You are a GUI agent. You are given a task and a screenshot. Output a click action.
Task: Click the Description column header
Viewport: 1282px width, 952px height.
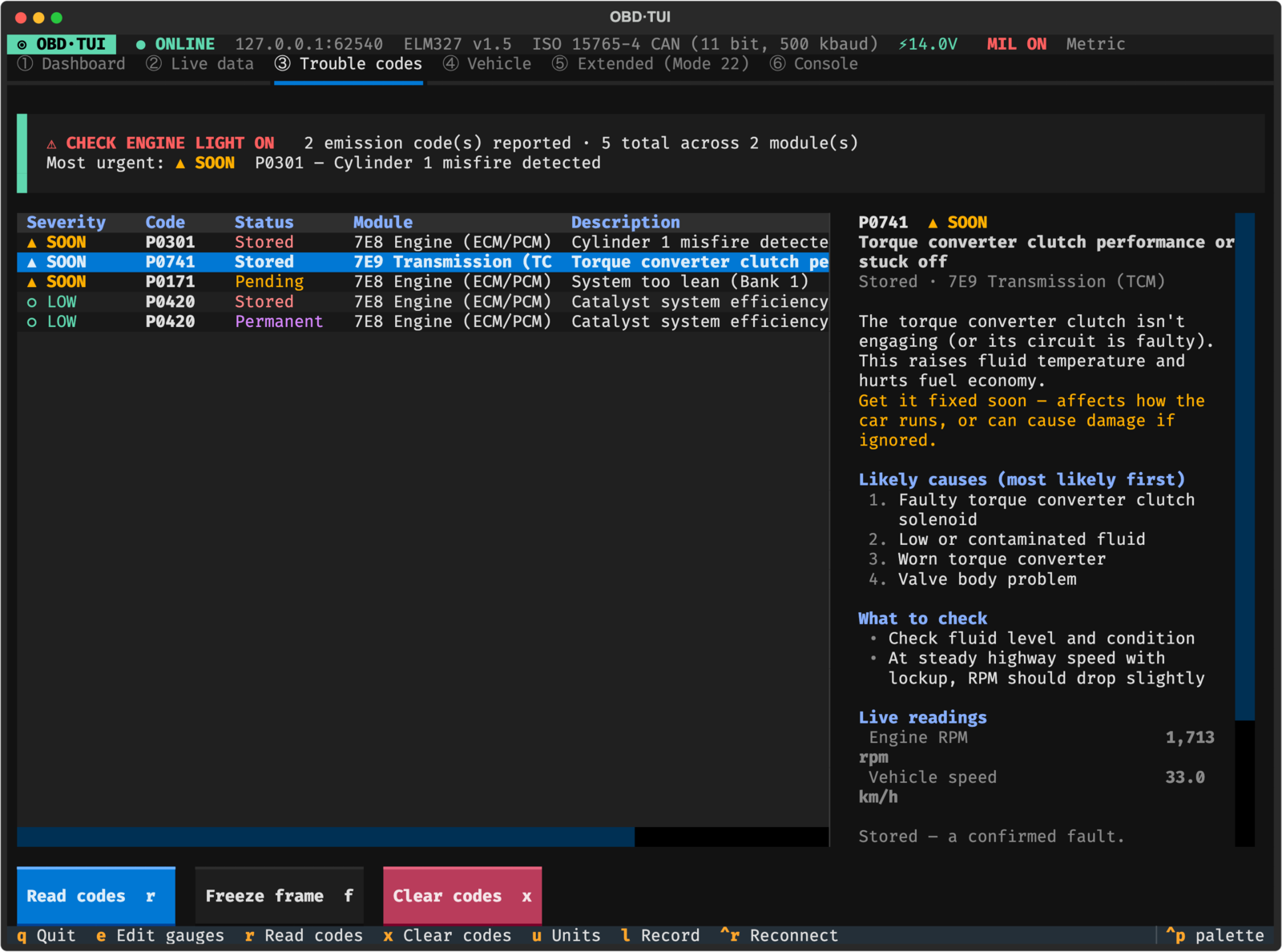pos(625,222)
